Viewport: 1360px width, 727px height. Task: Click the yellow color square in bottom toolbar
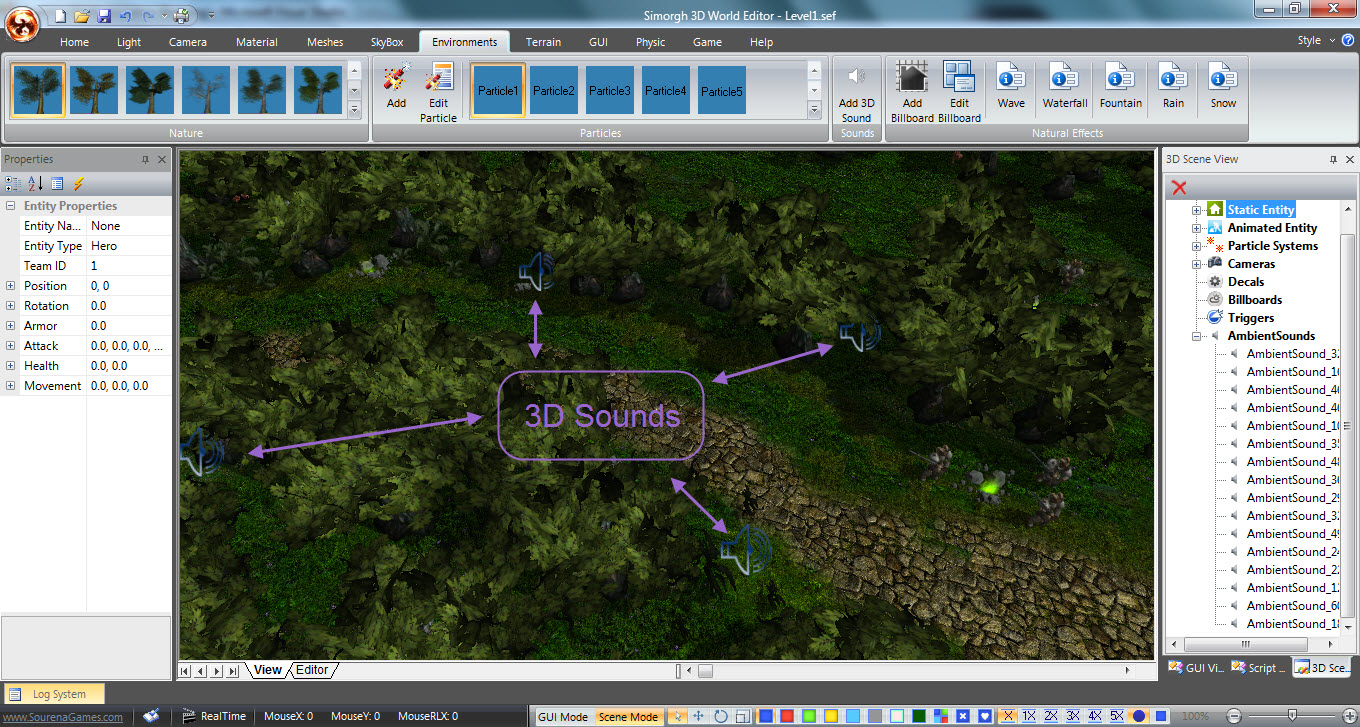[831, 716]
